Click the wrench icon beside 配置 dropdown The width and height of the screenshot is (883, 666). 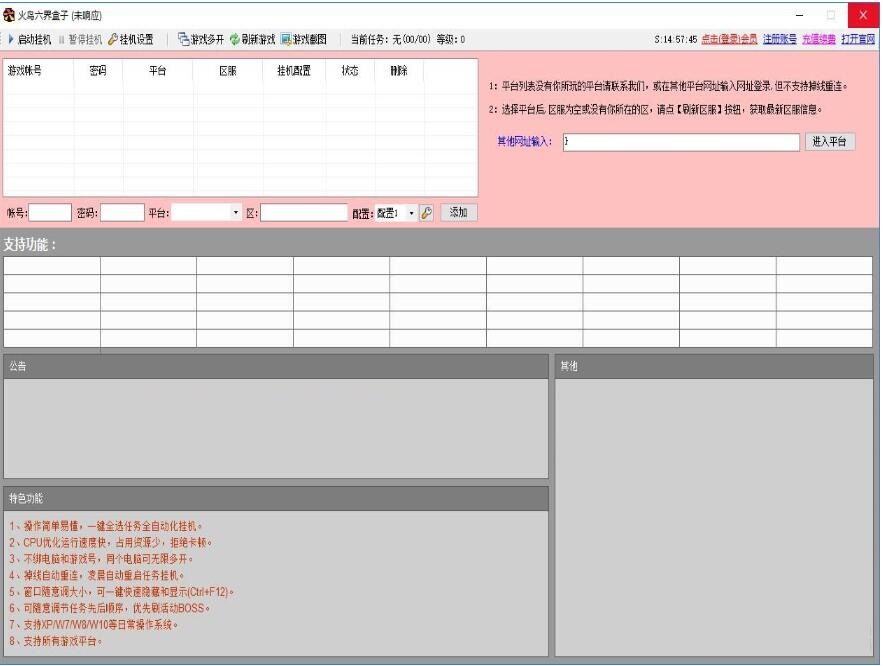(x=427, y=213)
